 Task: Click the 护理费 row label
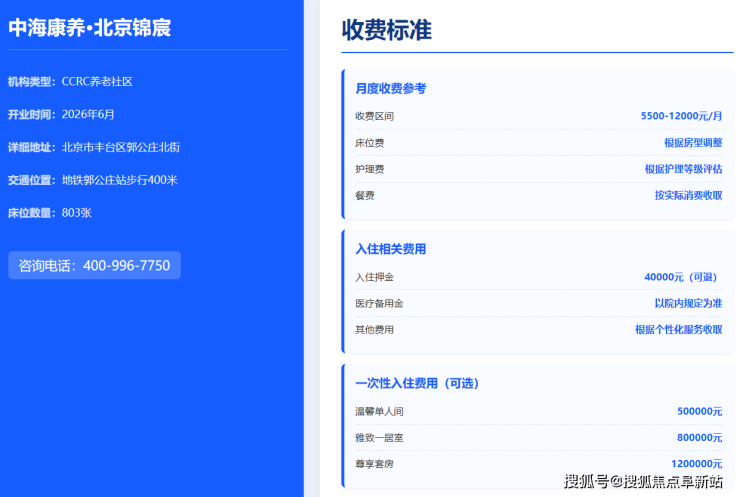370,169
